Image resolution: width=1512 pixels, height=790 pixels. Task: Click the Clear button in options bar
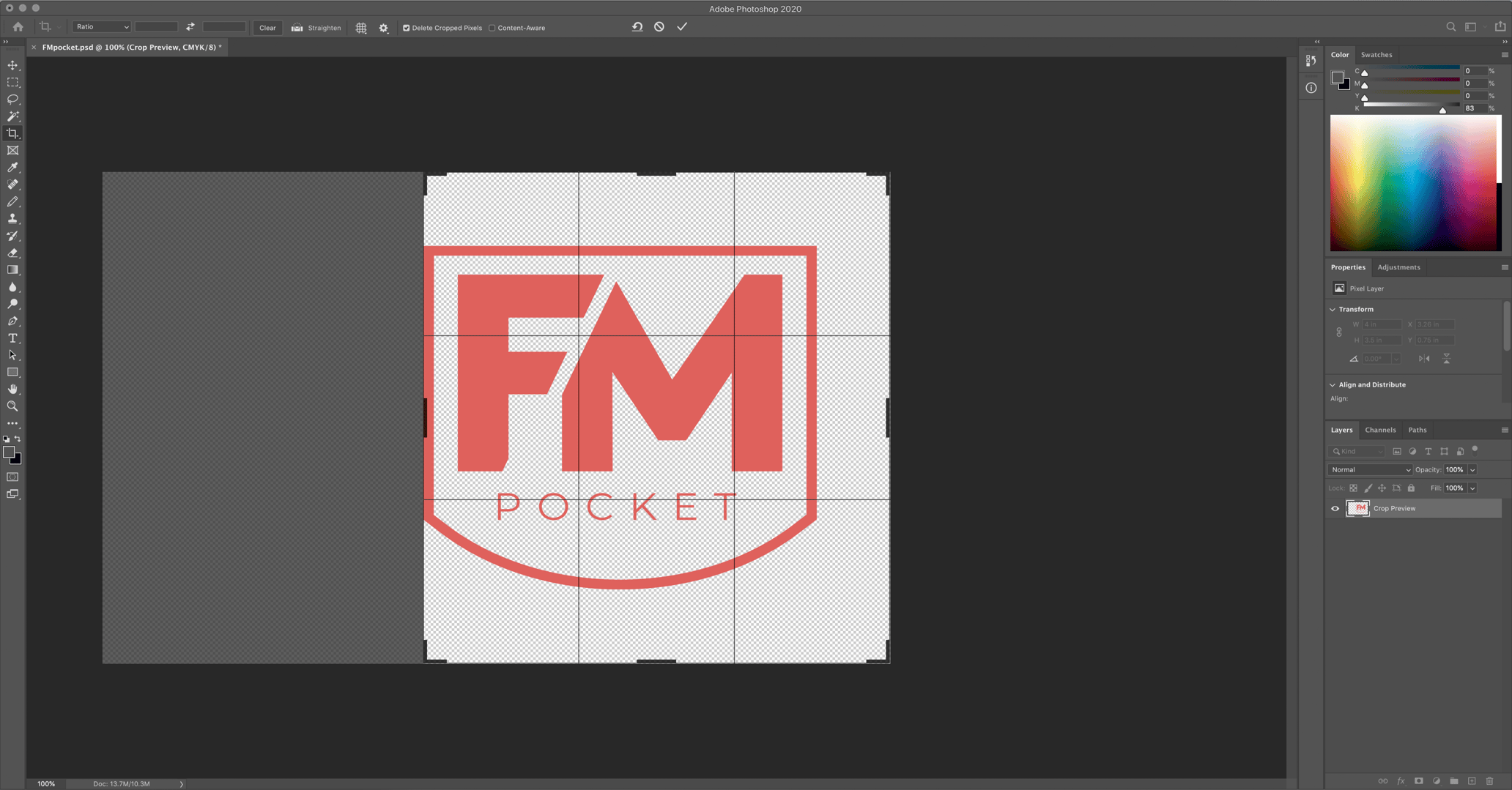[267, 27]
